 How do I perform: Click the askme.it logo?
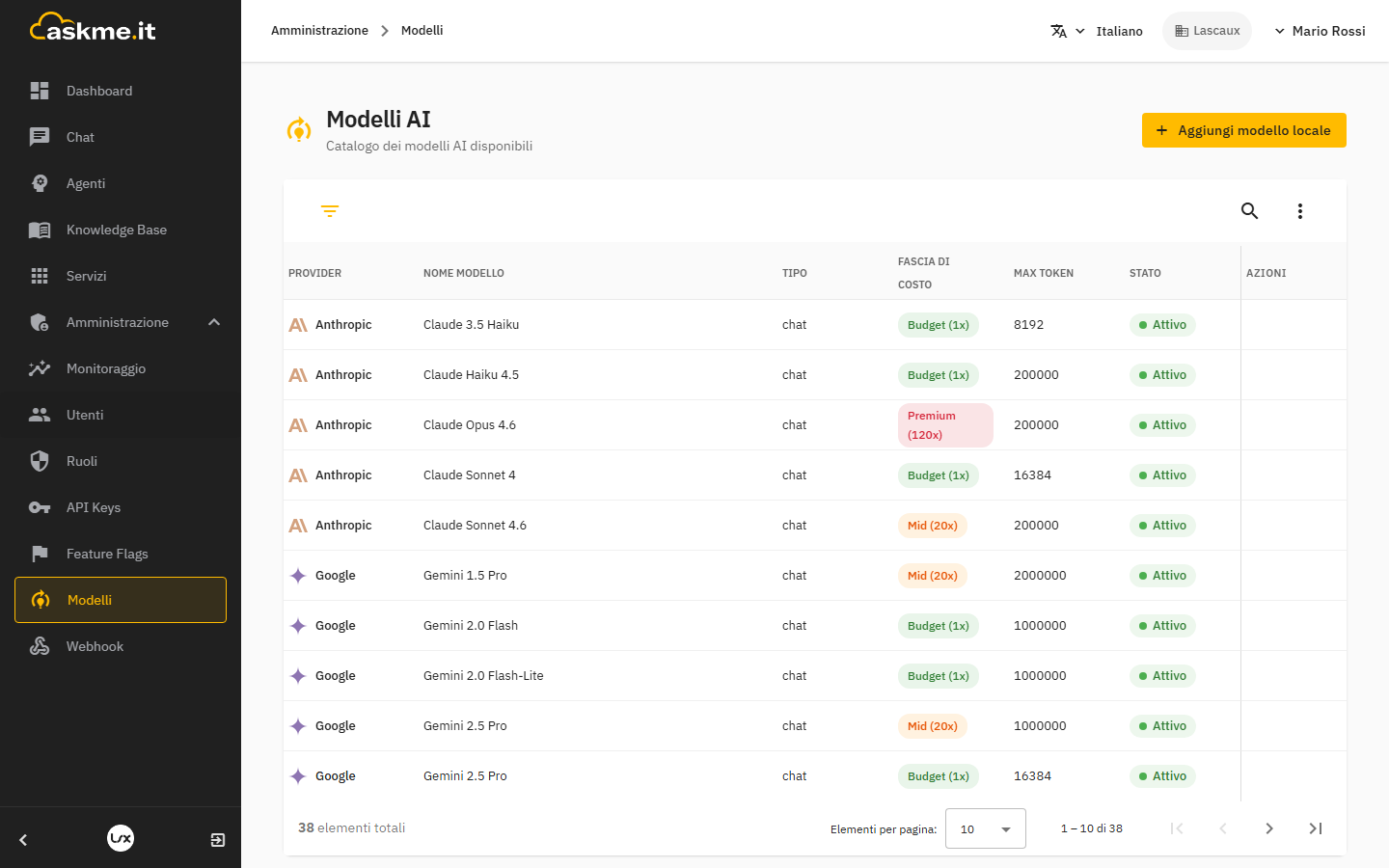(x=93, y=28)
